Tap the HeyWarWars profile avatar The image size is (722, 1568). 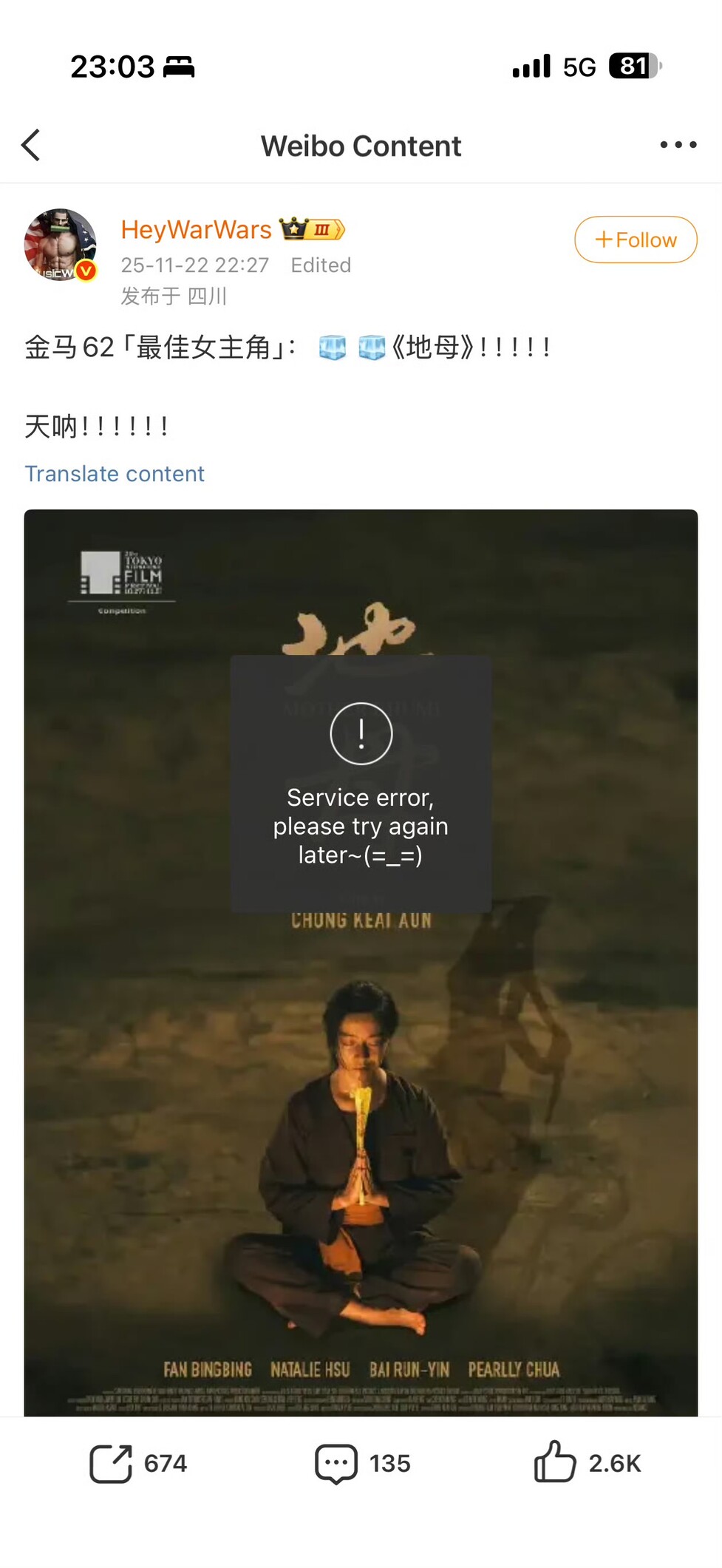[61, 245]
